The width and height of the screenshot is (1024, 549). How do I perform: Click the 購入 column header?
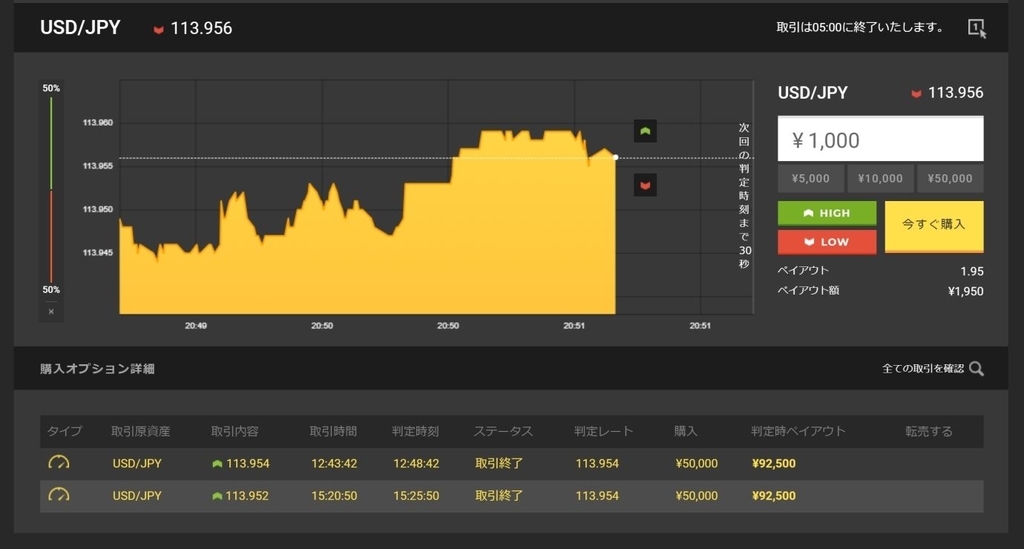coord(686,431)
